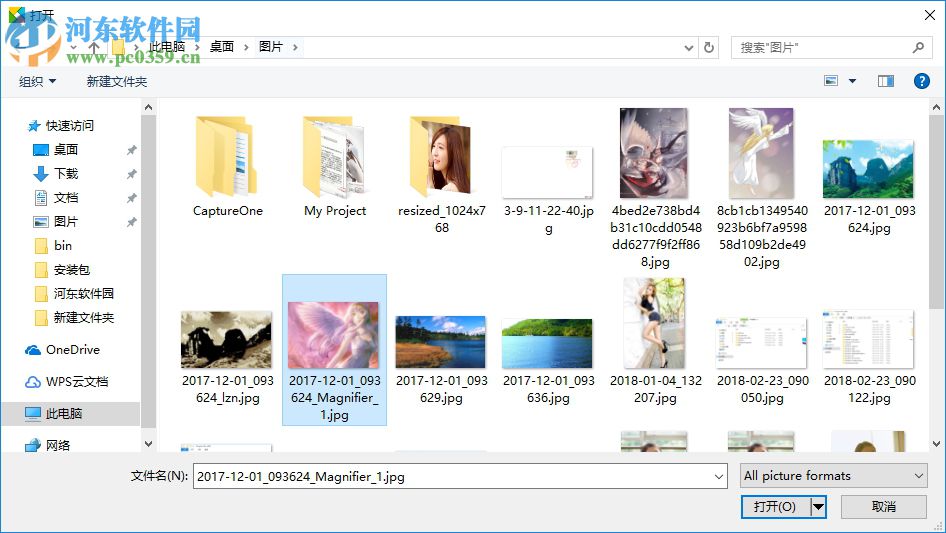Go to 图片 in the breadcrumb path
Viewport: 946px width, 533px height.
pos(271,47)
